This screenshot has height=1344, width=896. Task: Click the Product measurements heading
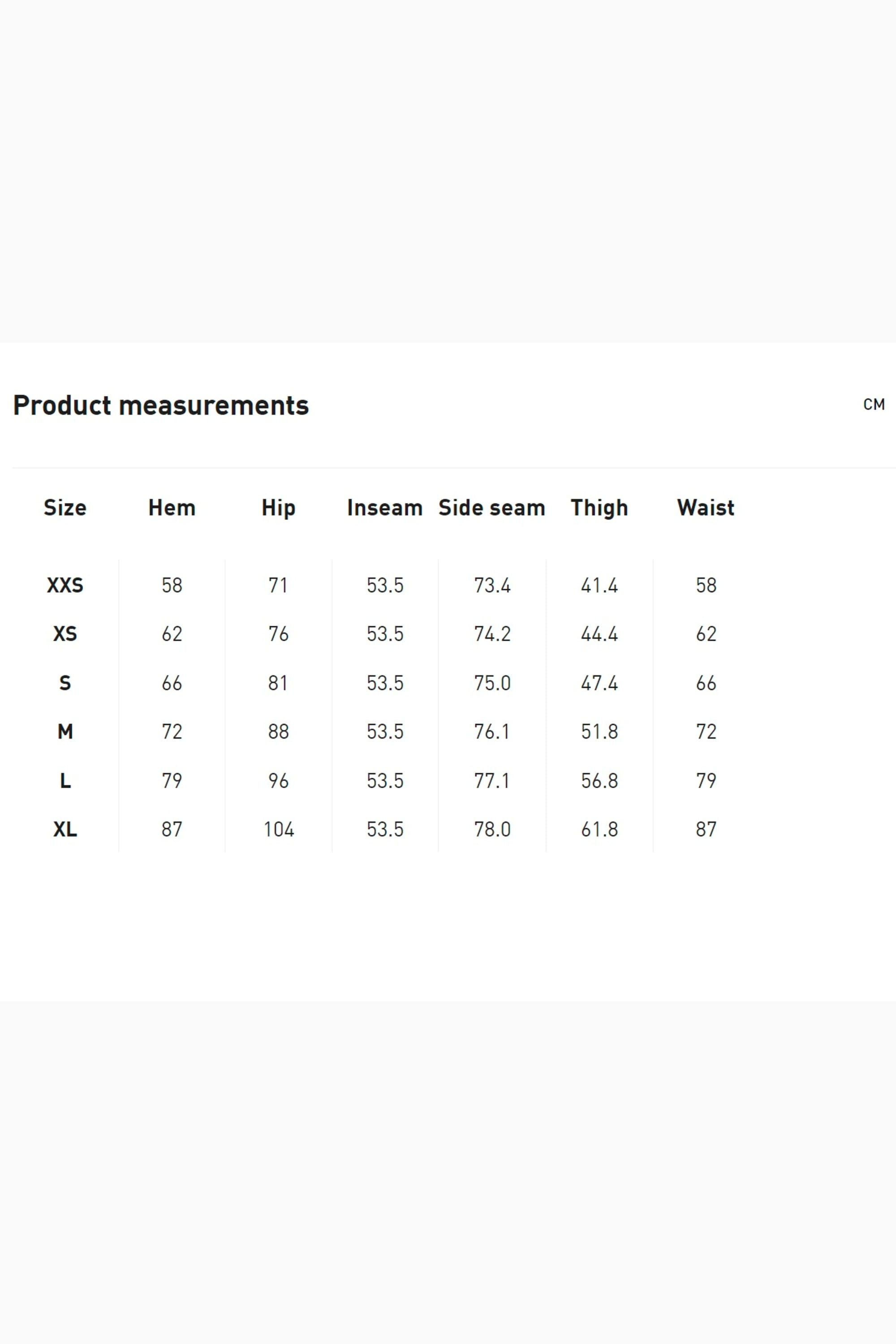160,405
